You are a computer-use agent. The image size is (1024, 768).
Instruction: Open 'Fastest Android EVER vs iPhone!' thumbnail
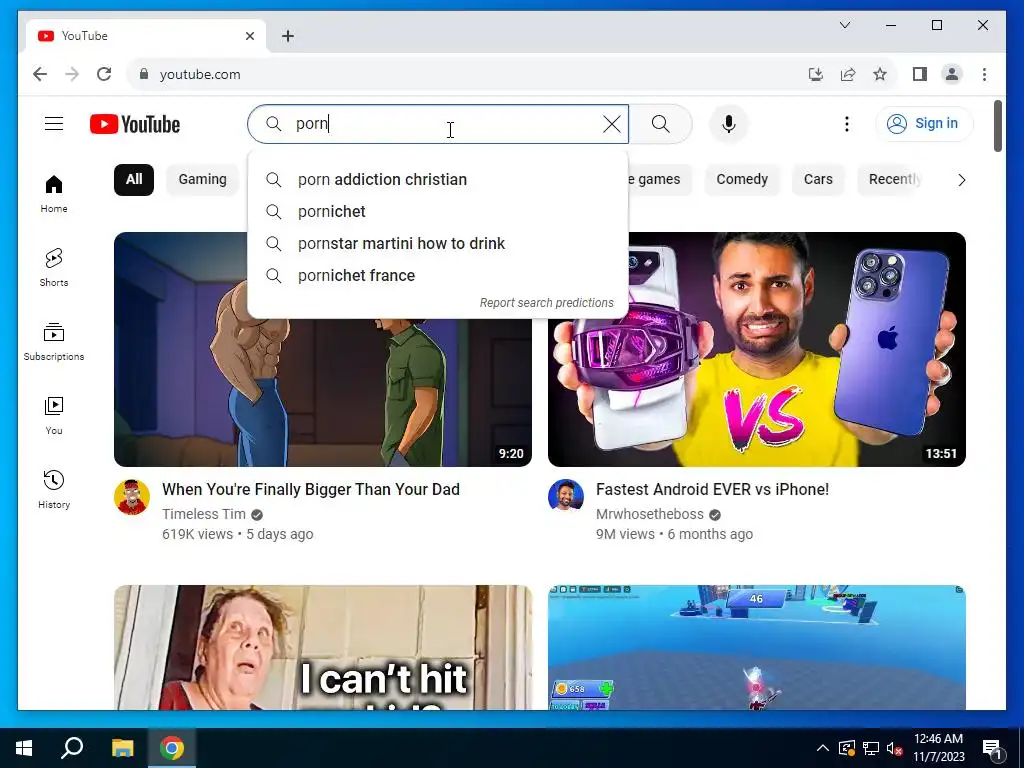[756, 349]
